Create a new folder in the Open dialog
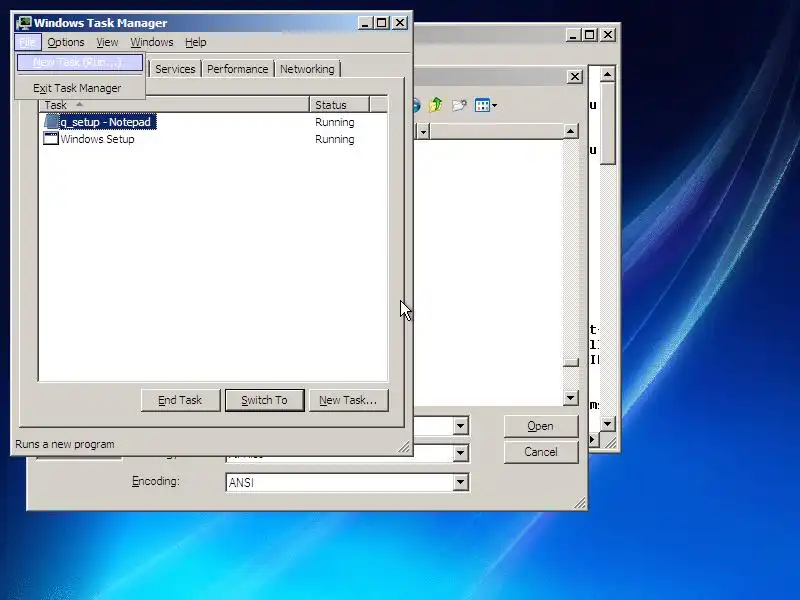The height and width of the screenshot is (600, 800). (x=459, y=105)
